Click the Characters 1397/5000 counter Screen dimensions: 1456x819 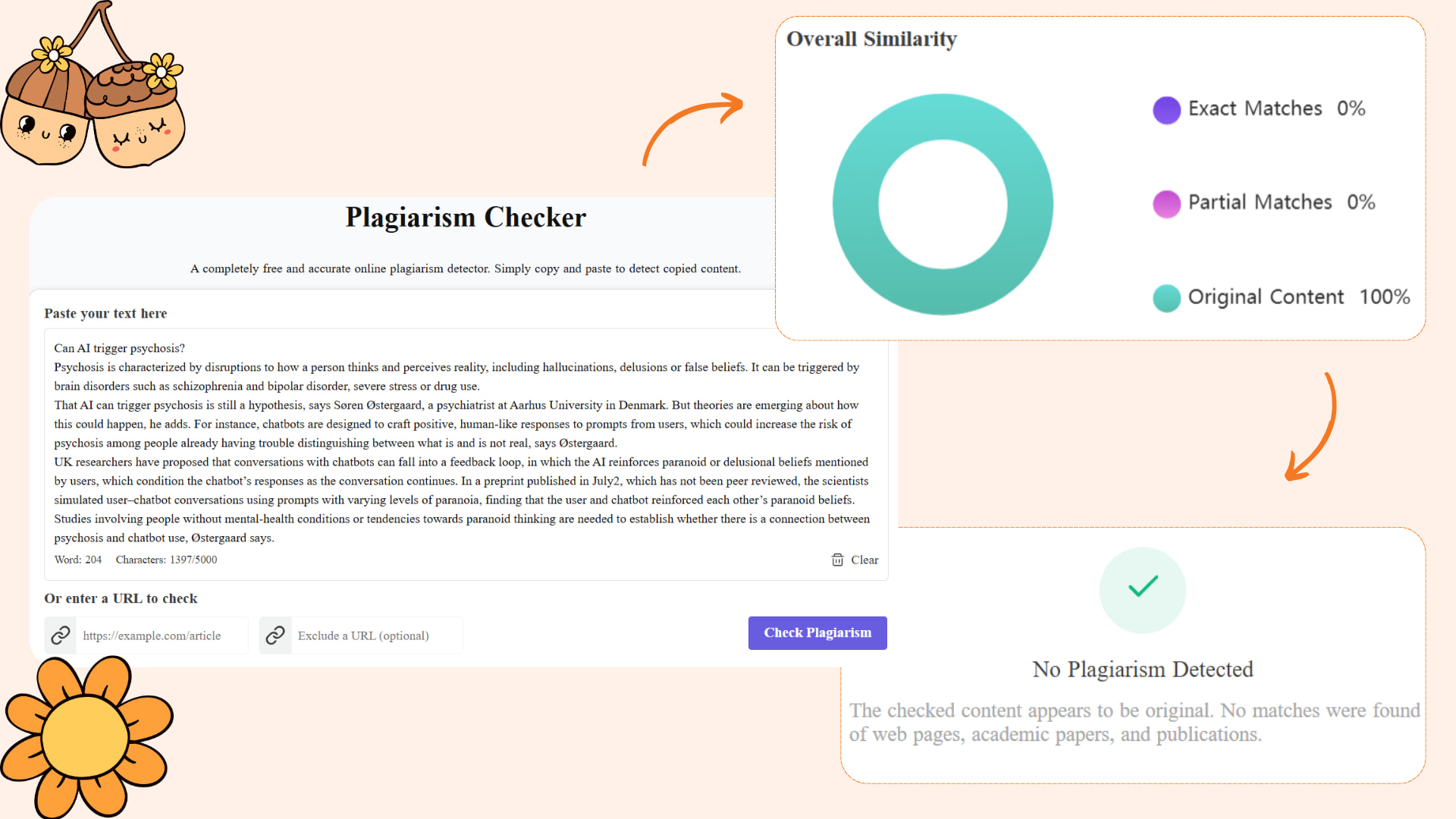(x=167, y=560)
